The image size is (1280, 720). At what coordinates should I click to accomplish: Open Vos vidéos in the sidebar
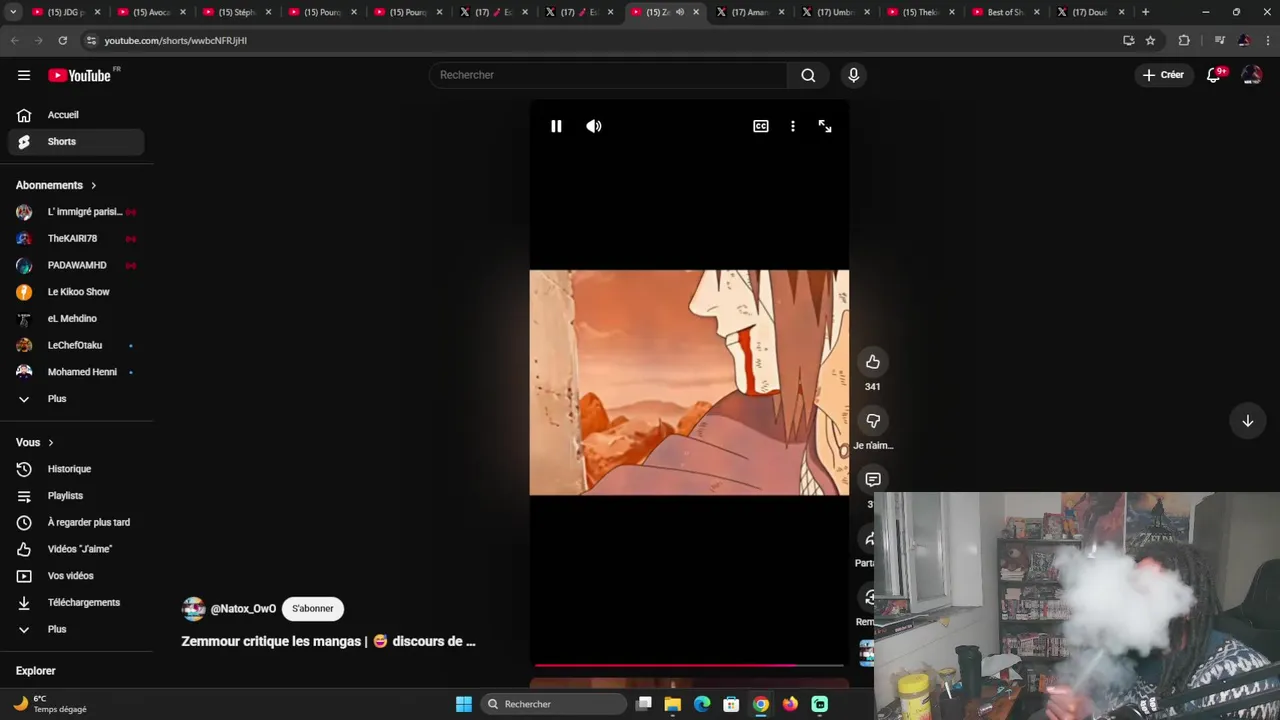point(76,576)
